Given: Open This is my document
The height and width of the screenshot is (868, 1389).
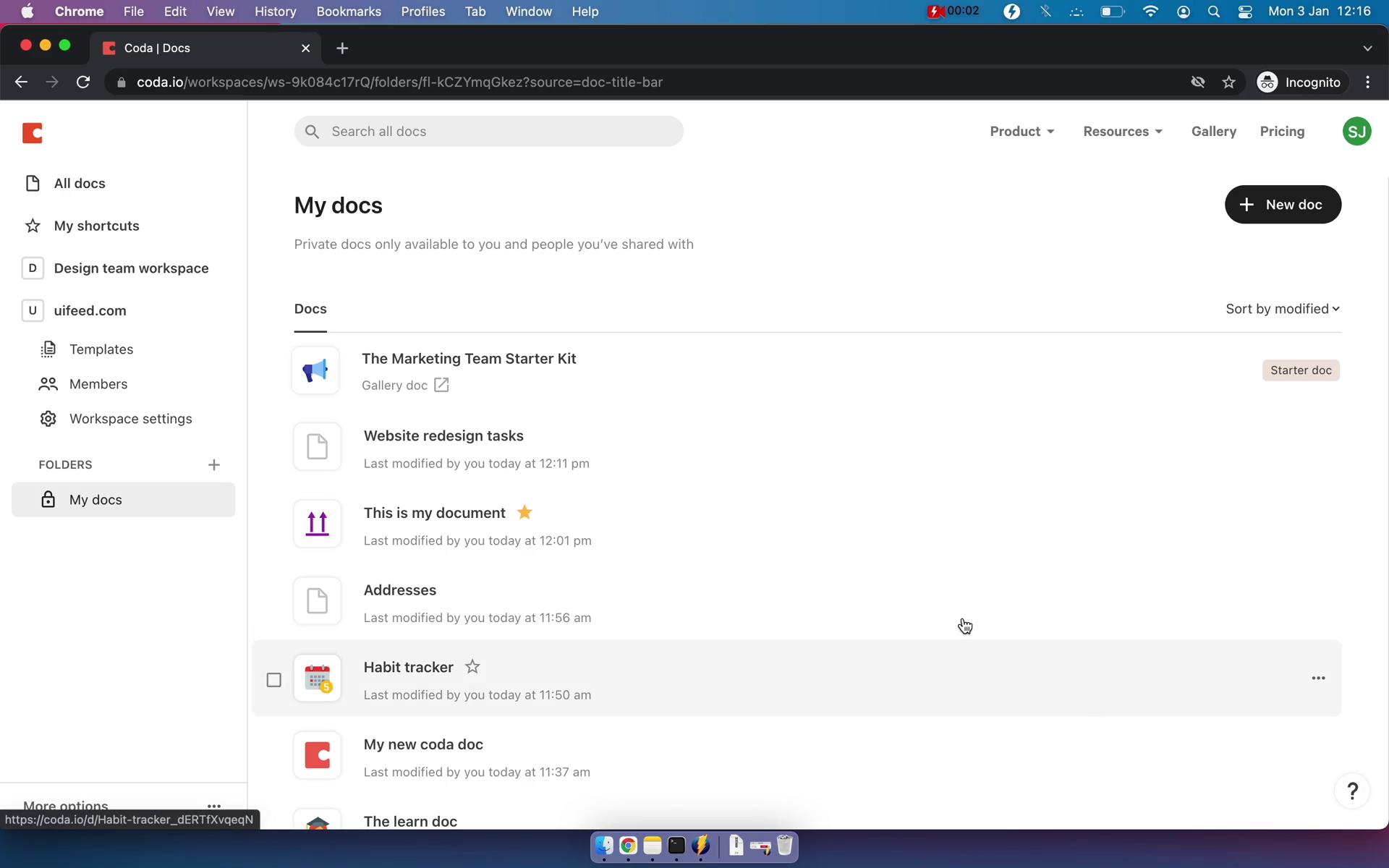Looking at the screenshot, I should tap(434, 513).
